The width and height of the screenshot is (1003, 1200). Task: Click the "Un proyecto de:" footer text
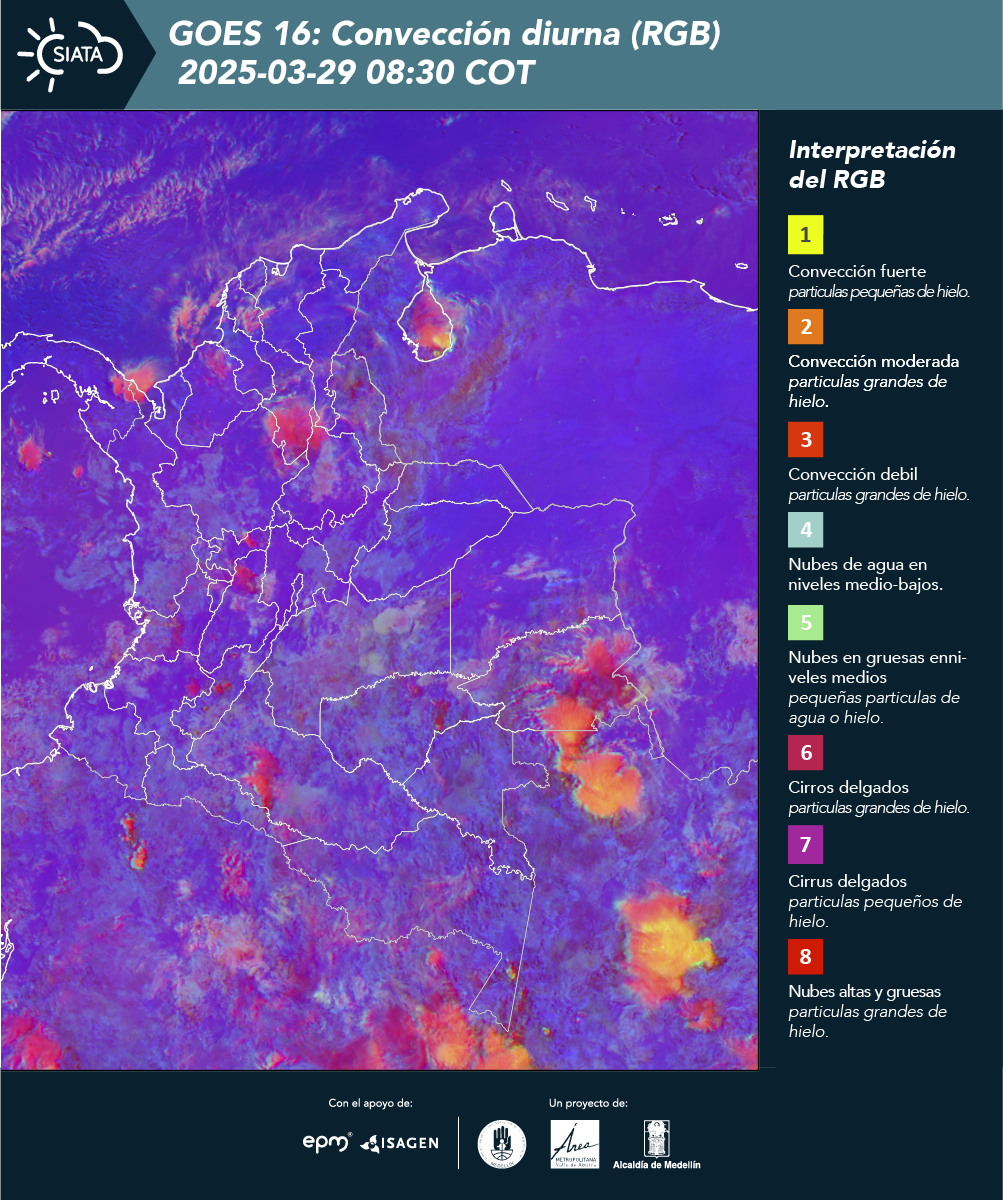click(588, 1103)
